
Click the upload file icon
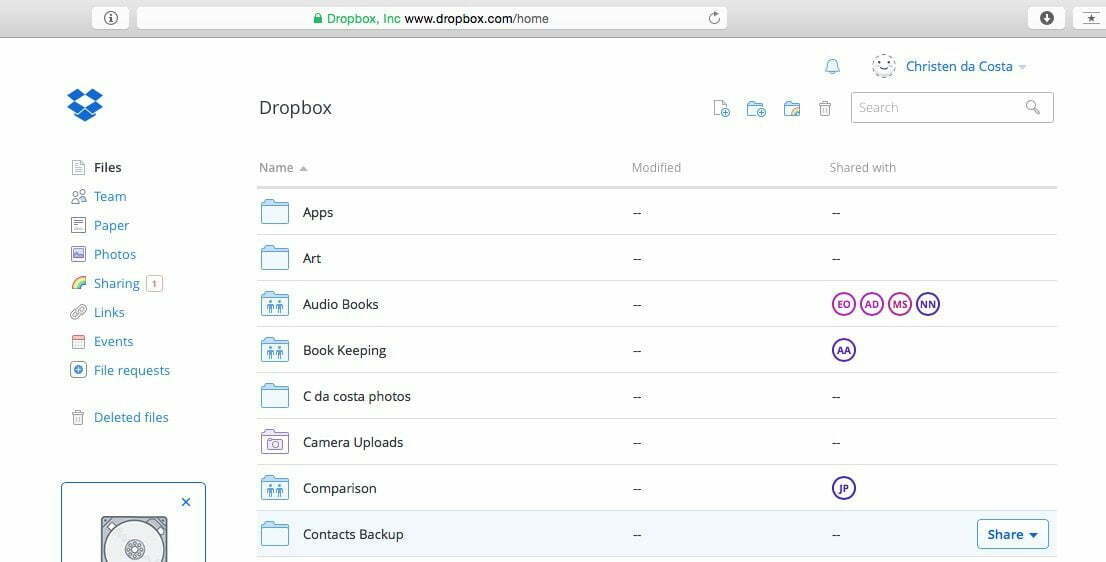click(x=721, y=108)
